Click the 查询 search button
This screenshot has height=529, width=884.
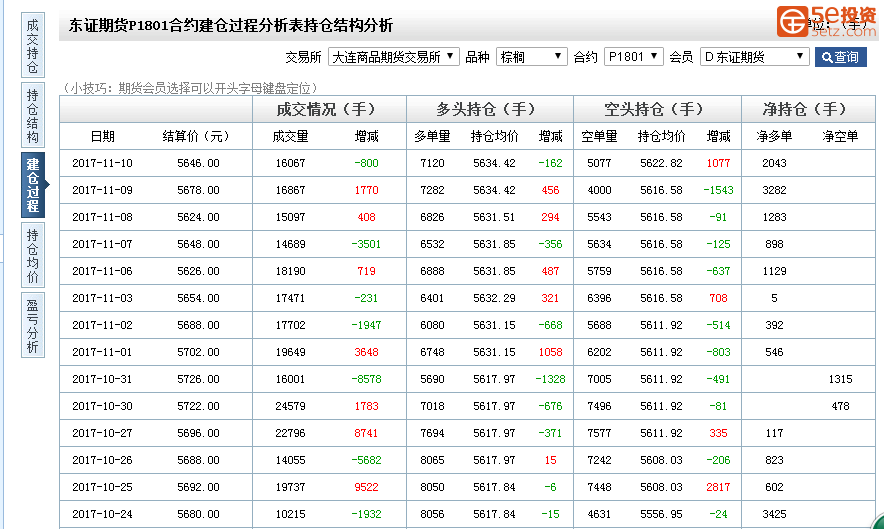pyautogui.click(x=841, y=57)
